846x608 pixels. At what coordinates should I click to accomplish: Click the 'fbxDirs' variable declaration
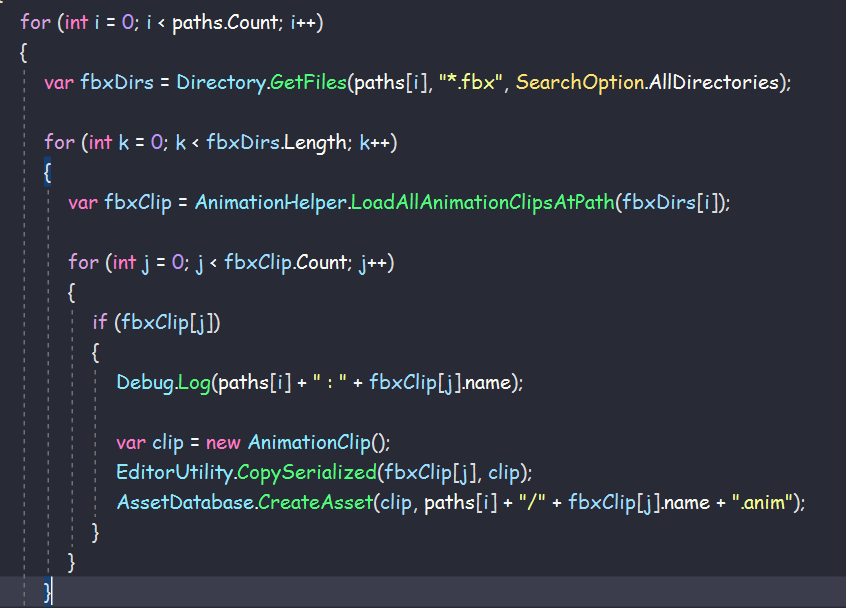[x=117, y=83]
